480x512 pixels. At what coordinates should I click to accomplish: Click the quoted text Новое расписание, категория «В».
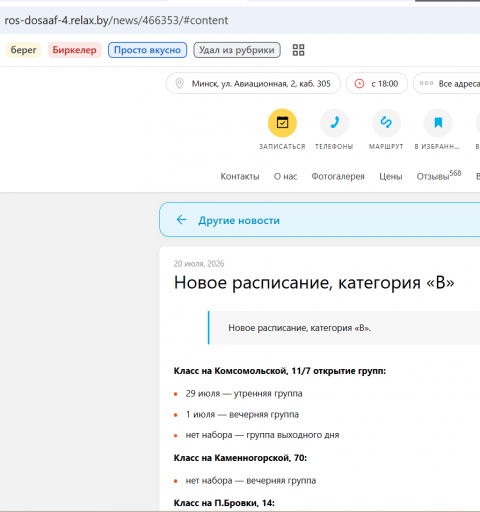tap(299, 328)
